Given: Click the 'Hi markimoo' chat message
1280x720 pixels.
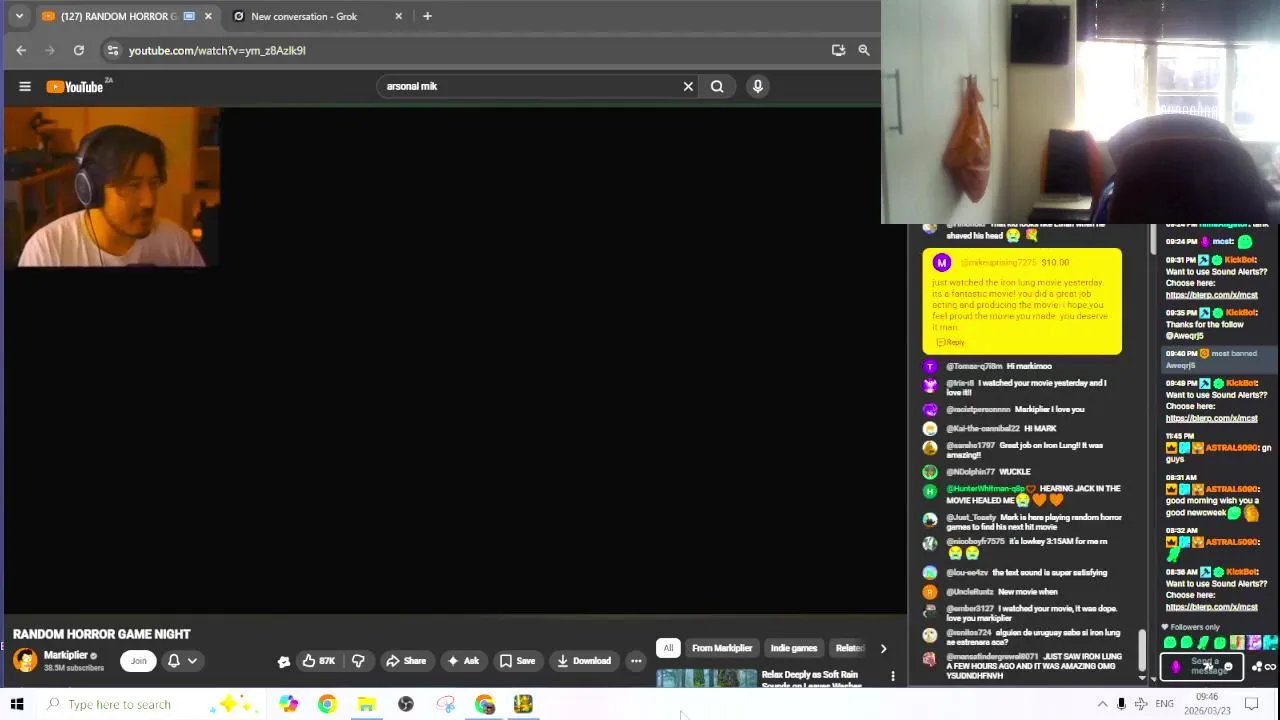Looking at the screenshot, I should coord(1029,366).
